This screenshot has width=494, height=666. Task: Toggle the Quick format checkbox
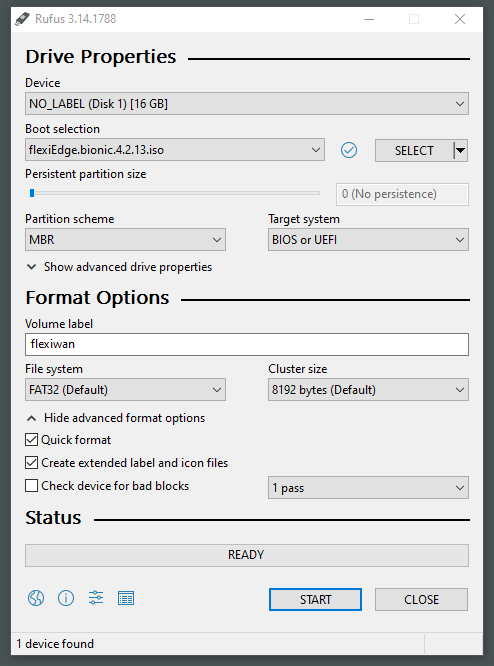coord(31,440)
